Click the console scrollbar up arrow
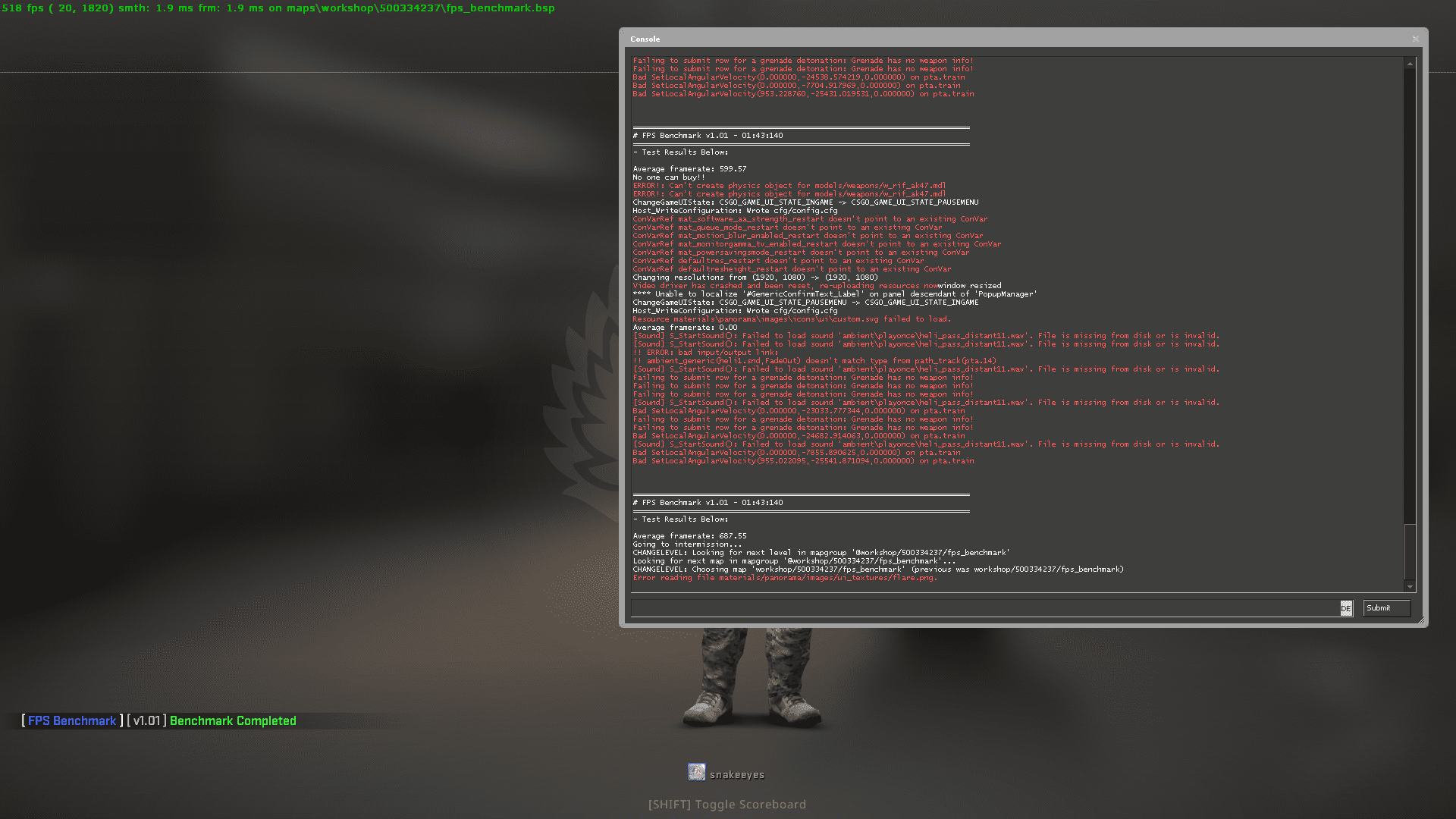Image resolution: width=1456 pixels, height=819 pixels. [x=1410, y=64]
